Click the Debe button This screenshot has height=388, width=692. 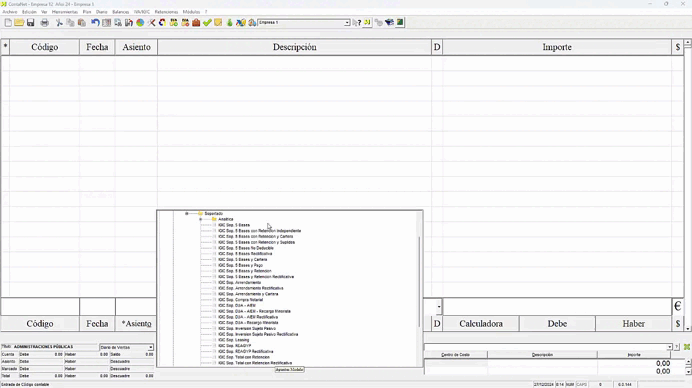click(557, 324)
